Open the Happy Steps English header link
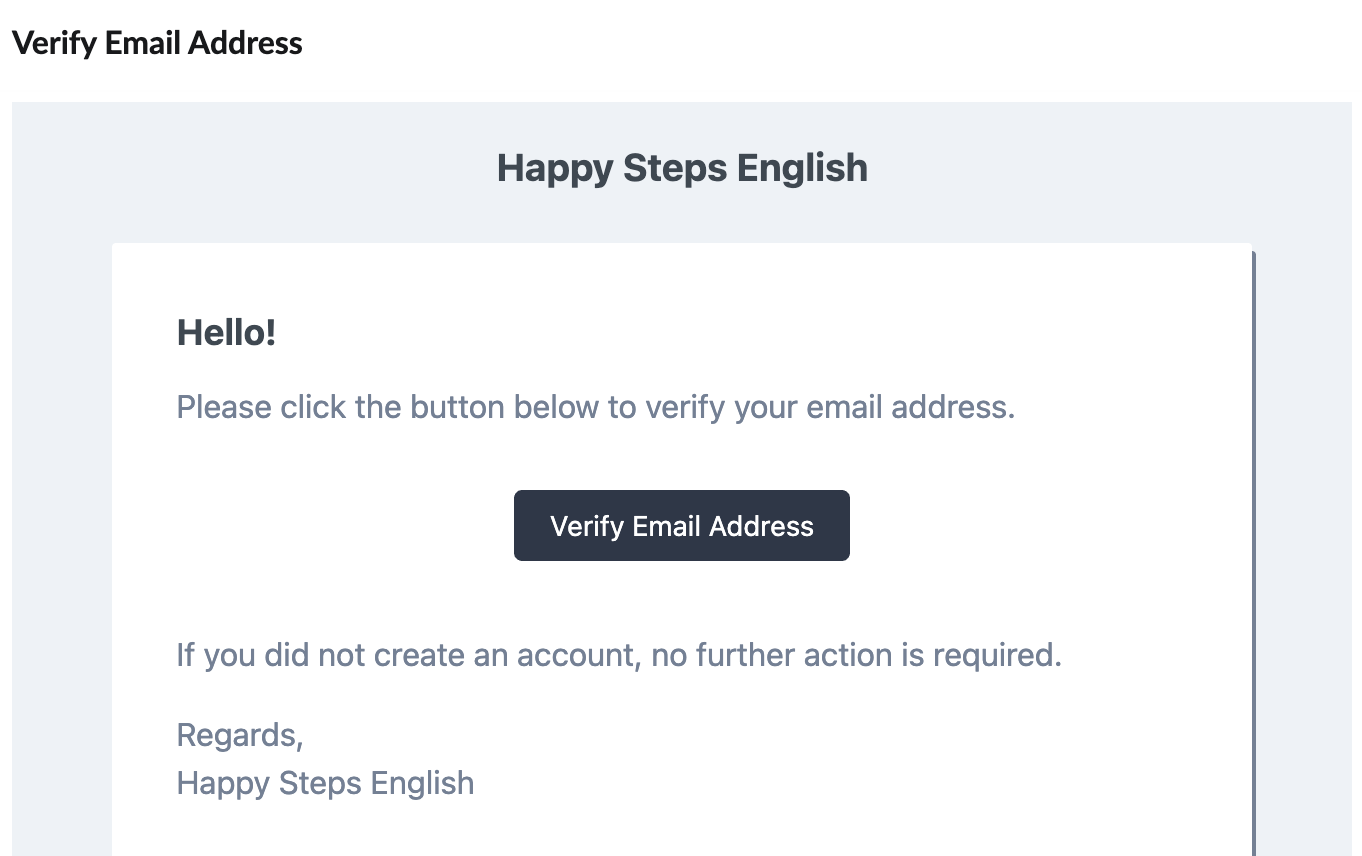Image resolution: width=1362 pixels, height=856 pixels. coord(682,168)
